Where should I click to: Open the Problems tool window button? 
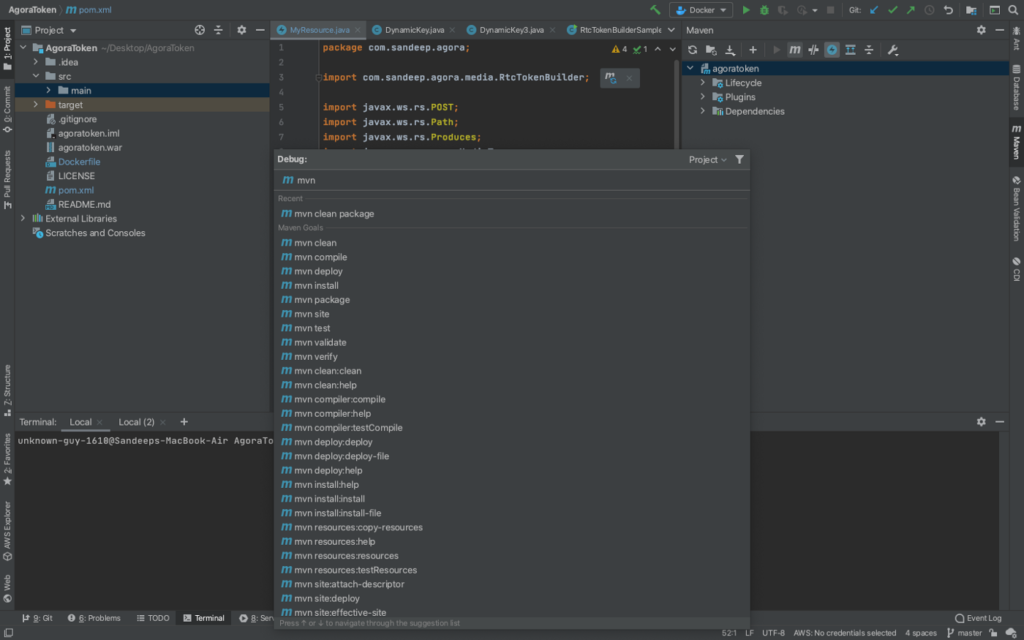pyautogui.click(x=94, y=618)
